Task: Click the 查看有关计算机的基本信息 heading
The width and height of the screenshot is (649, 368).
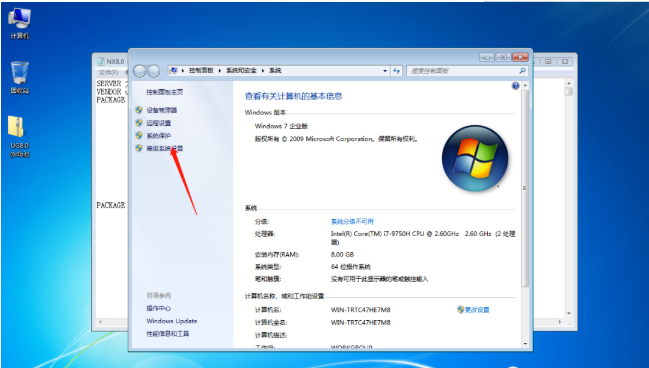Action: 293,96
